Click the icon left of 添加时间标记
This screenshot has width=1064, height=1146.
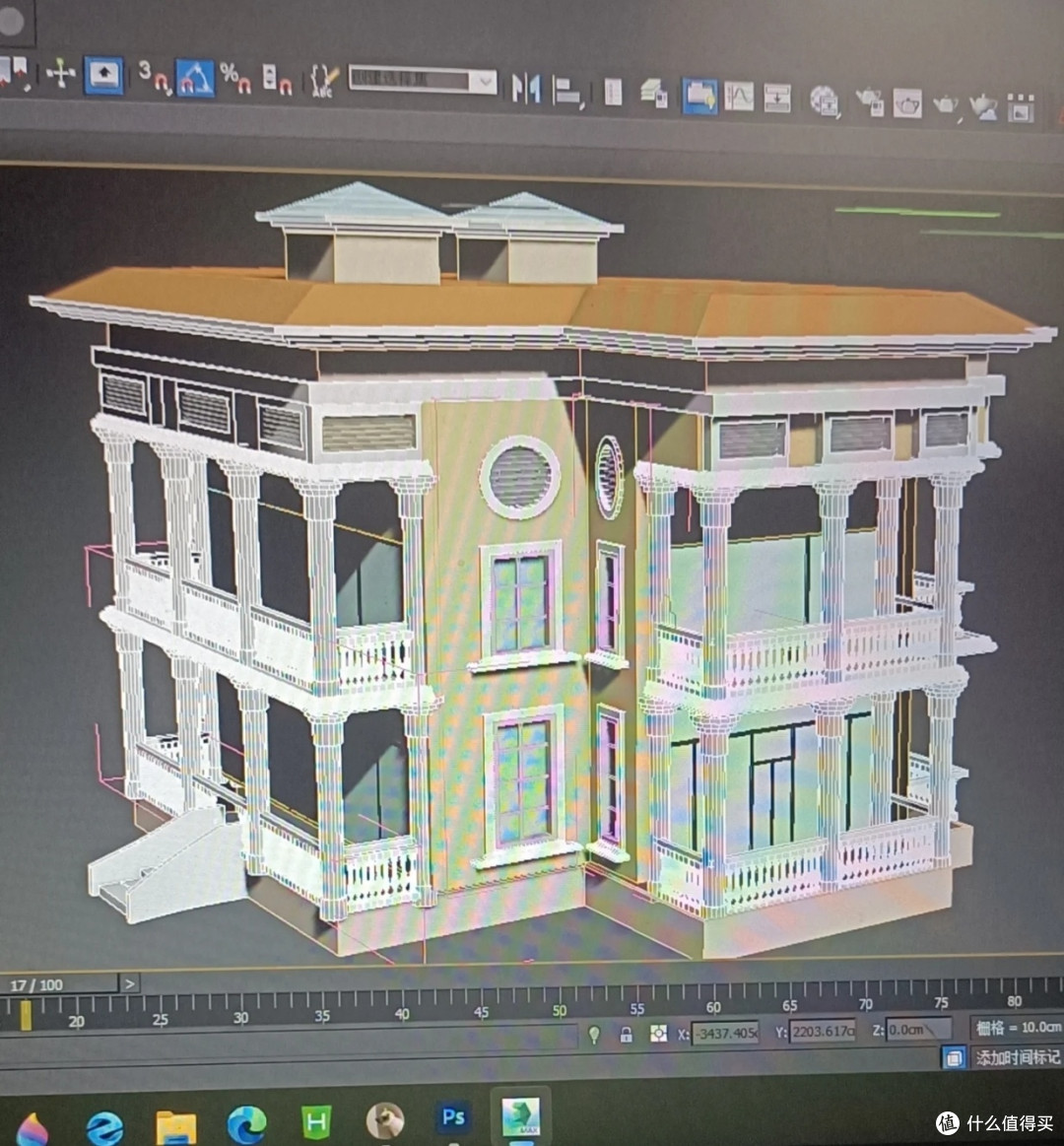(954, 1057)
